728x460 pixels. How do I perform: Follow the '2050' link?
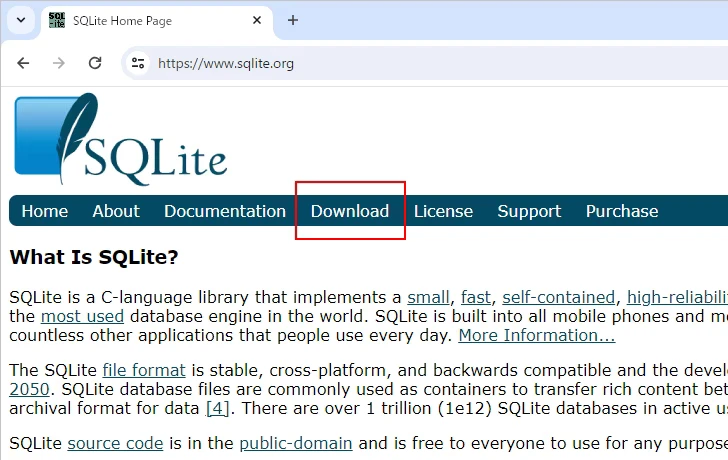pos(29,389)
